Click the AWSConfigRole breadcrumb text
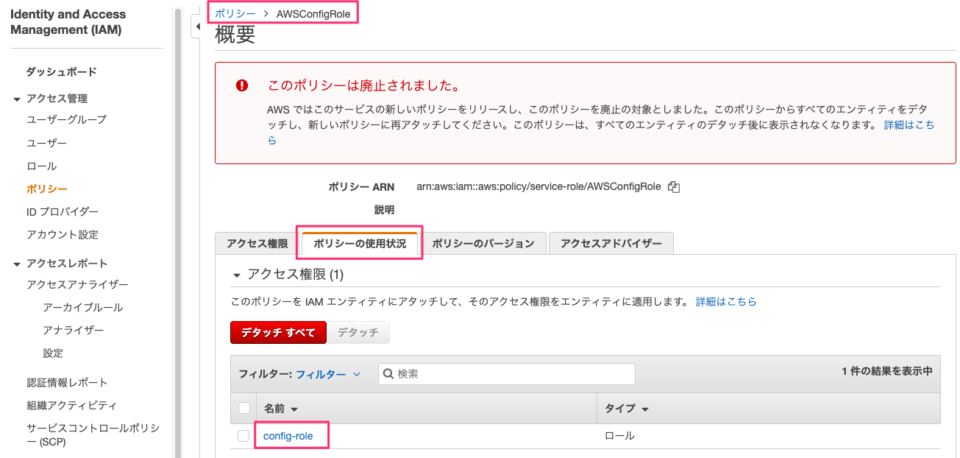The width and height of the screenshot is (960, 458). coord(313,13)
